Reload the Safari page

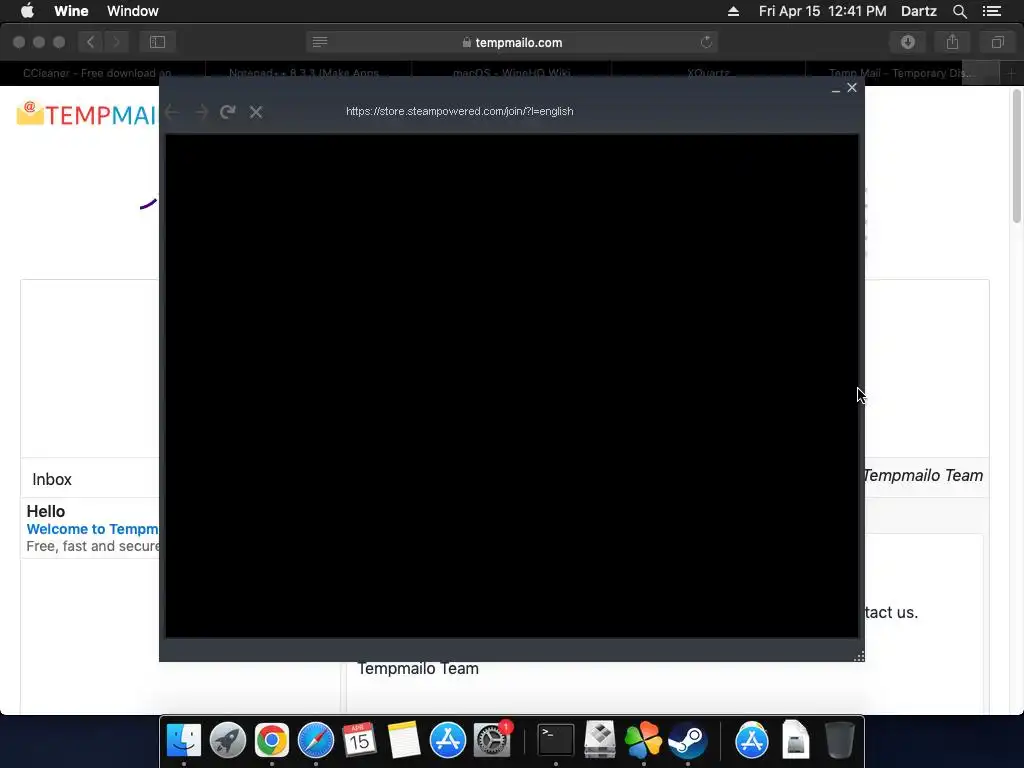tap(706, 42)
